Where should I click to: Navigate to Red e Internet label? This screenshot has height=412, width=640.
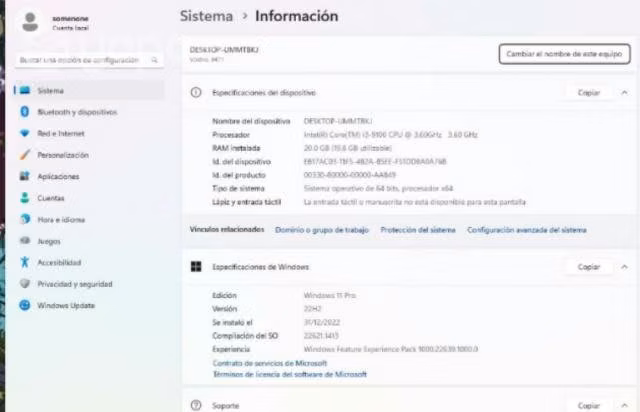tap(61, 134)
